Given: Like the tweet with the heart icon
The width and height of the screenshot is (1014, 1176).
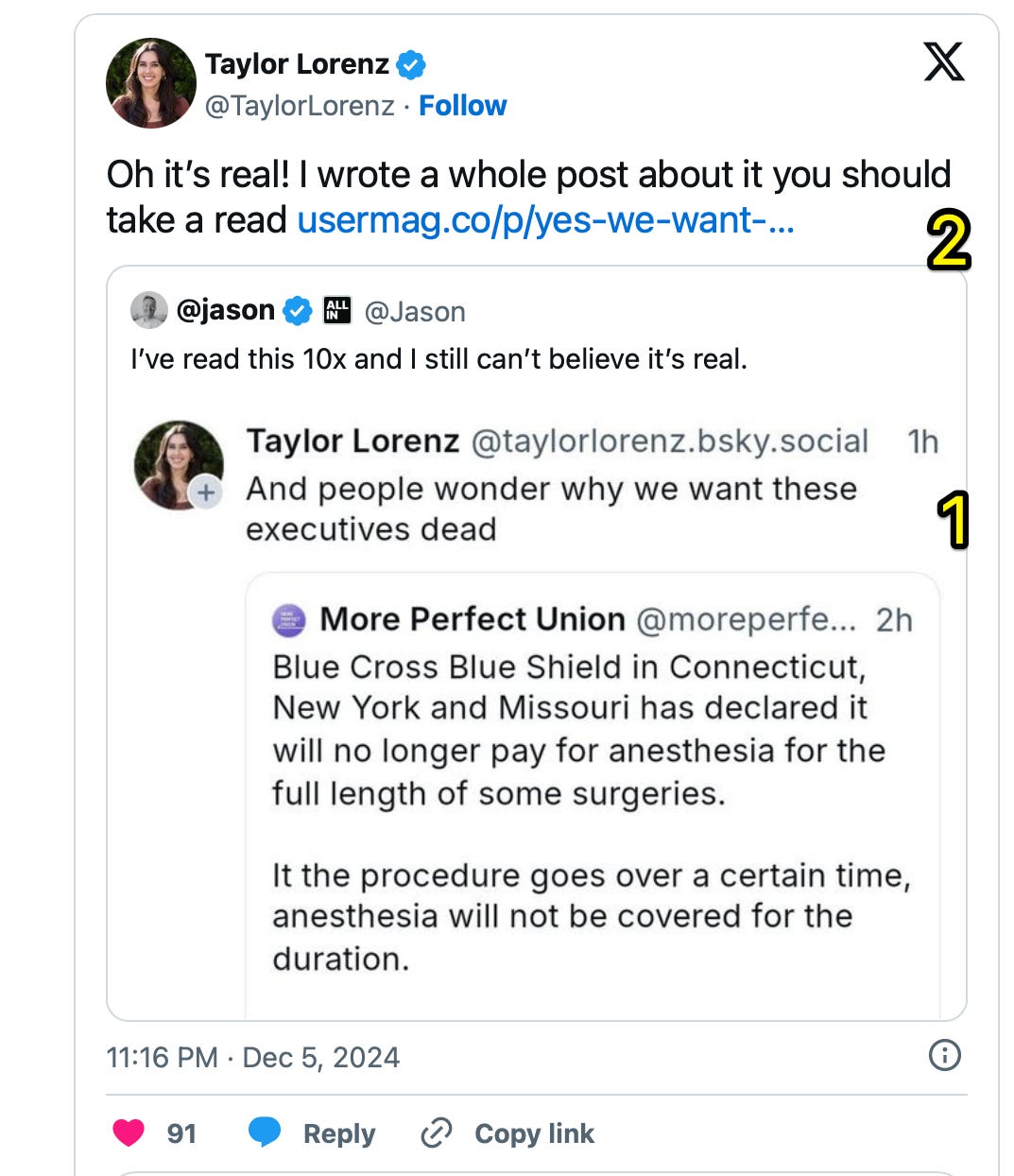Looking at the screenshot, I should (x=129, y=1132).
